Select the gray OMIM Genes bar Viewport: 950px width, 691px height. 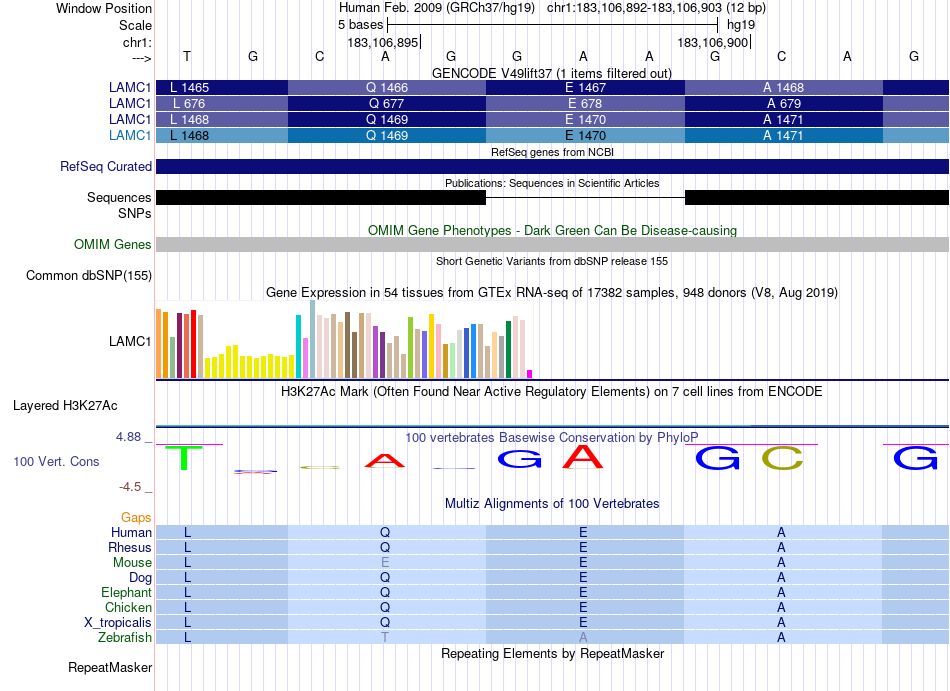click(552, 244)
